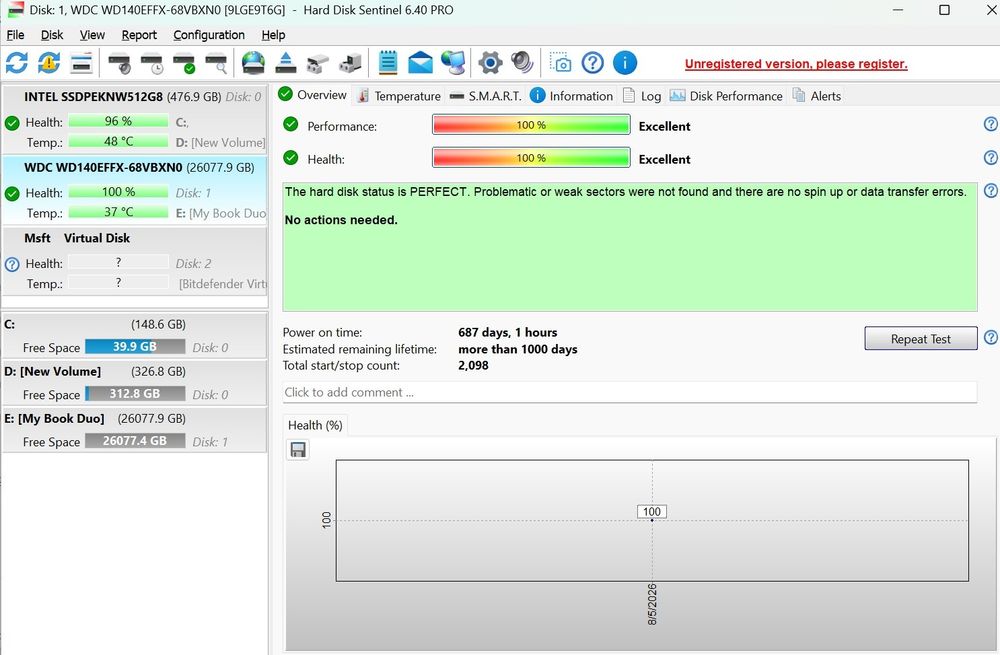Click the blue Refresh arrows toolbar icon
The width and height of the screenshot is (1000, 655).
[x=17, y=63]
